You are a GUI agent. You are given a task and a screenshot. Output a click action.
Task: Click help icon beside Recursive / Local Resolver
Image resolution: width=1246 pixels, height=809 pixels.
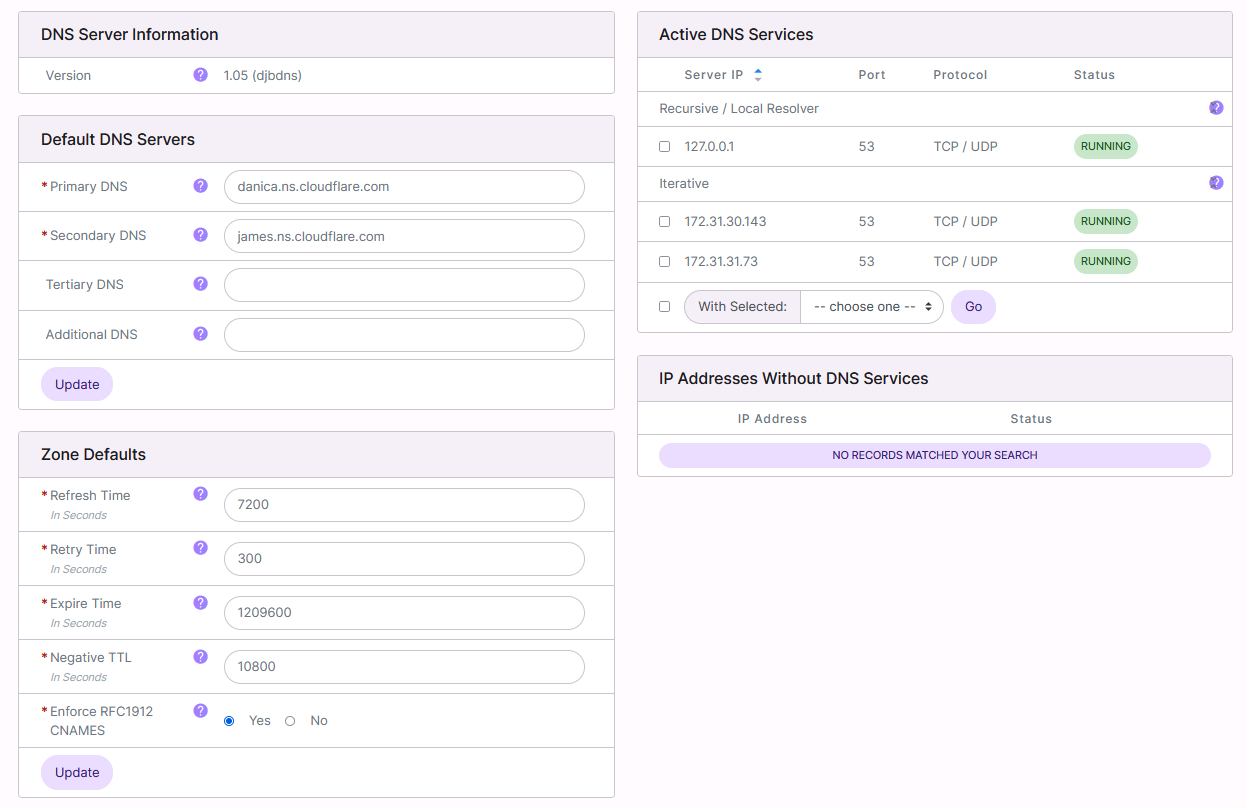(1216, 107)
